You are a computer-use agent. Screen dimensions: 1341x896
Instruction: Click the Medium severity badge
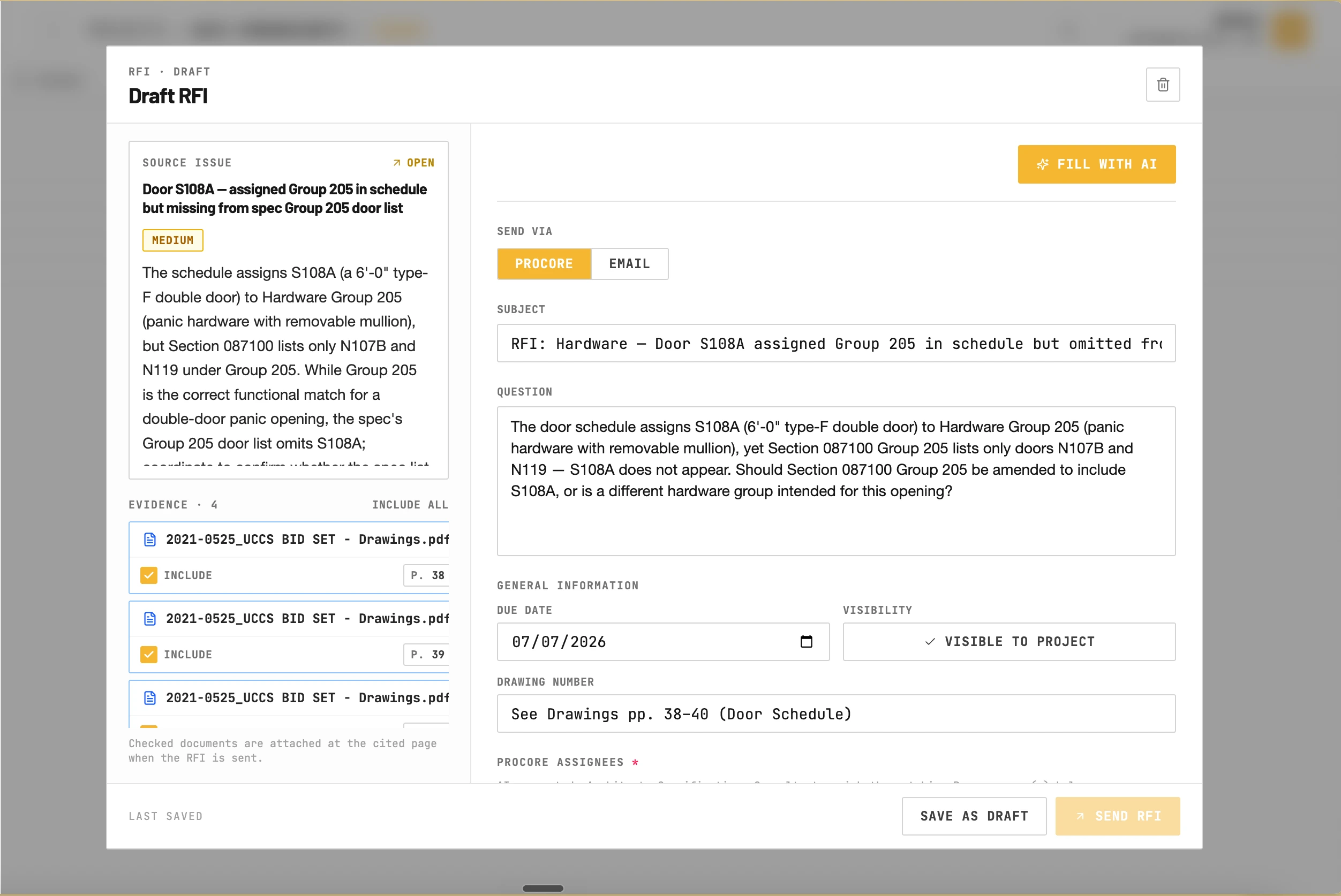click(172, 240)
